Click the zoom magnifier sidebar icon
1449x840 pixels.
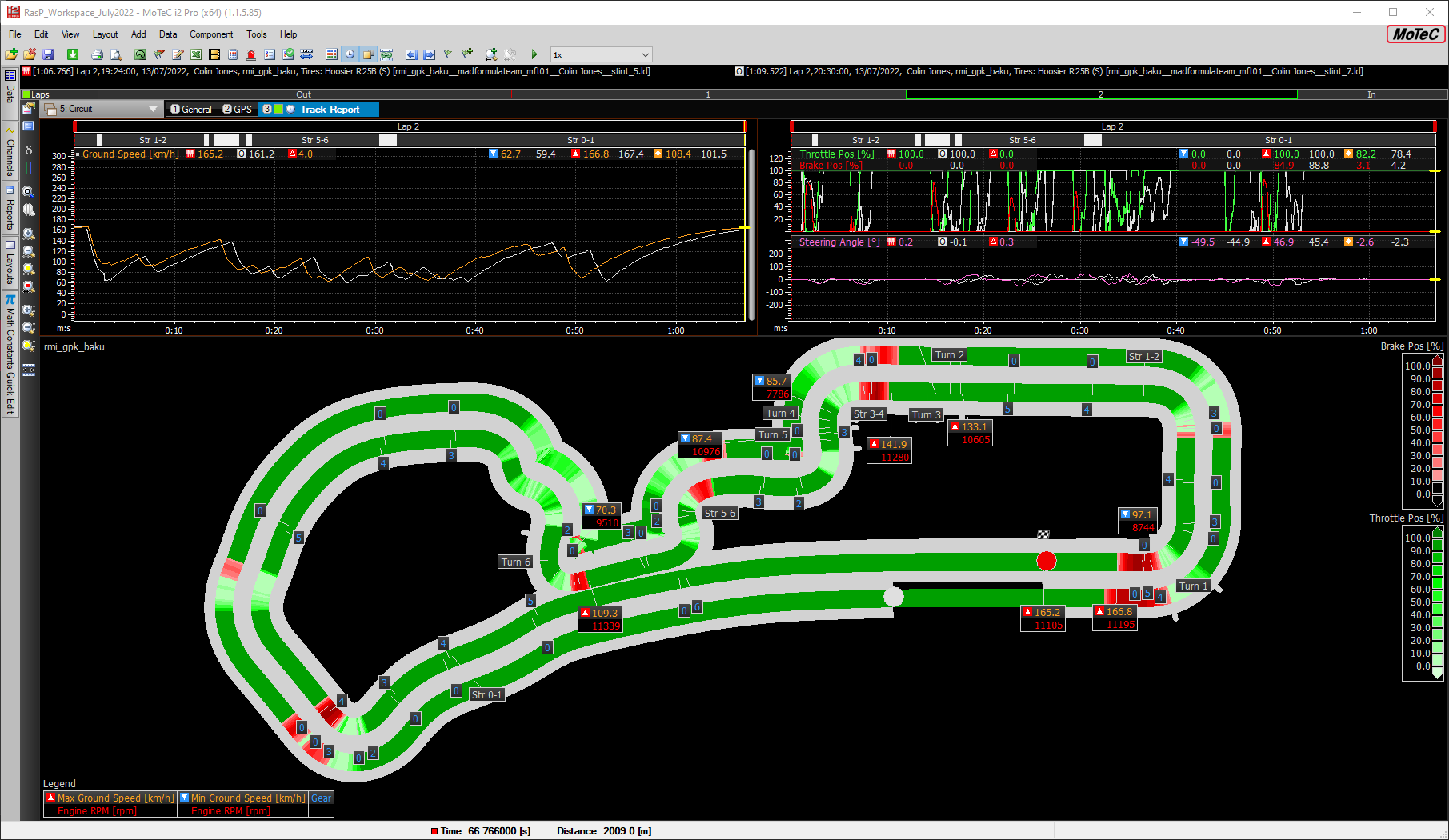[x=29, y=192]
